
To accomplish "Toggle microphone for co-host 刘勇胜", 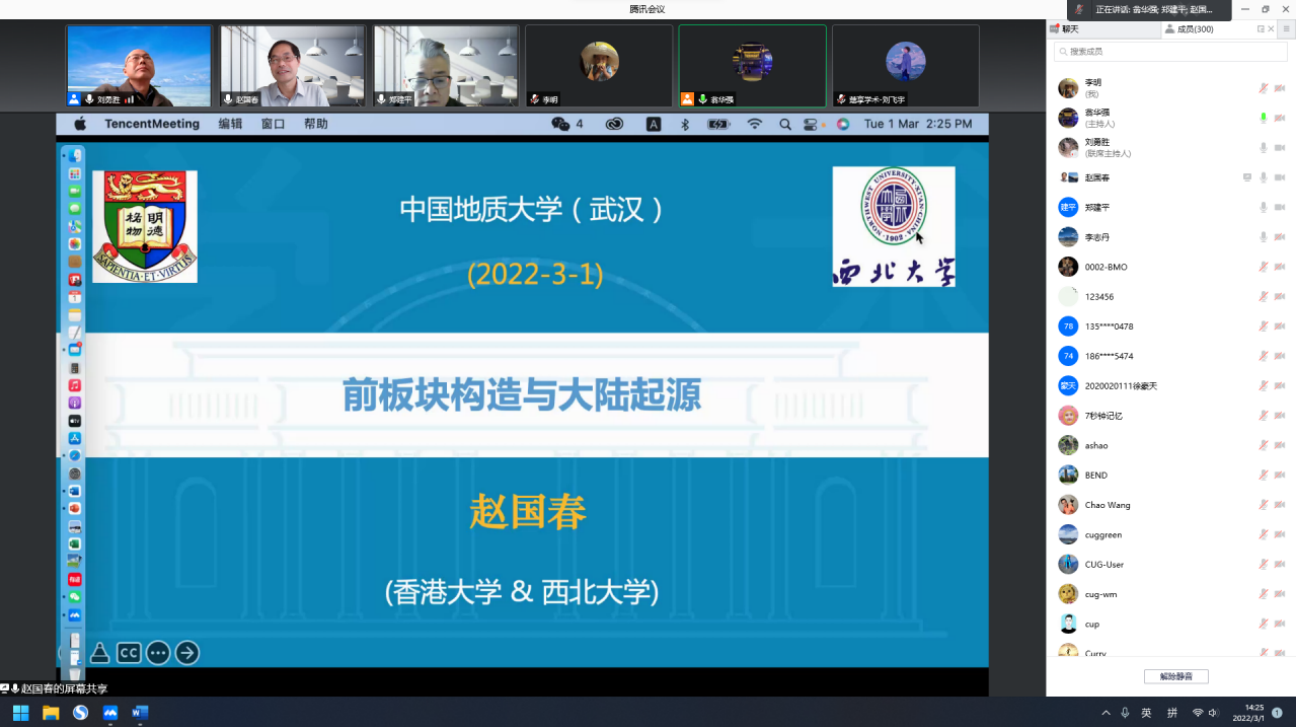I will point(1263,148).
